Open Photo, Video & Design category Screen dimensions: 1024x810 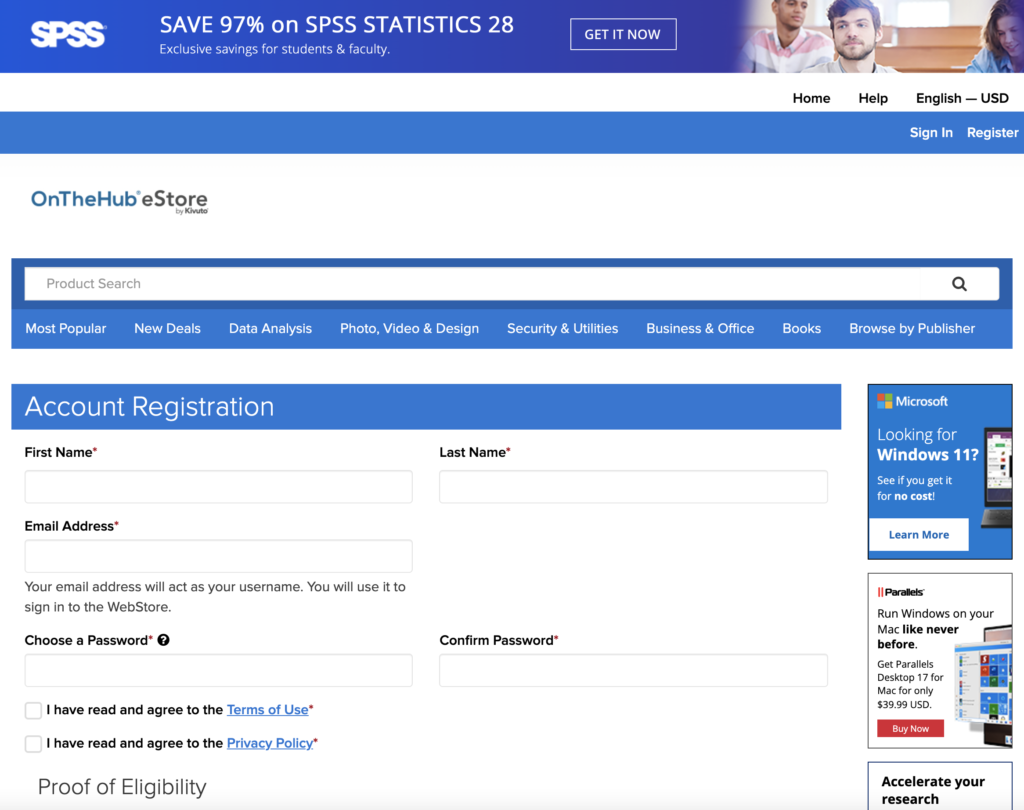[409, 329]
